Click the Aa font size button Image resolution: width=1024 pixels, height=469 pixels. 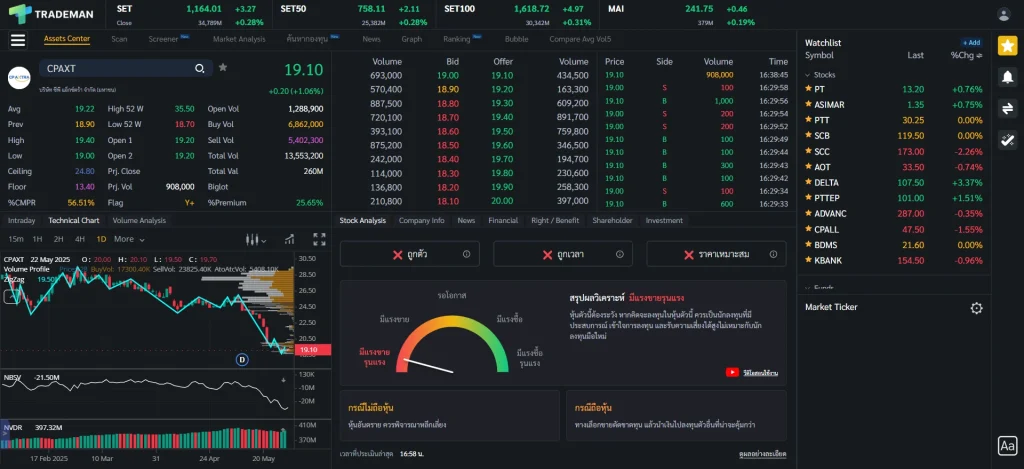click(x=1007, y=446)
